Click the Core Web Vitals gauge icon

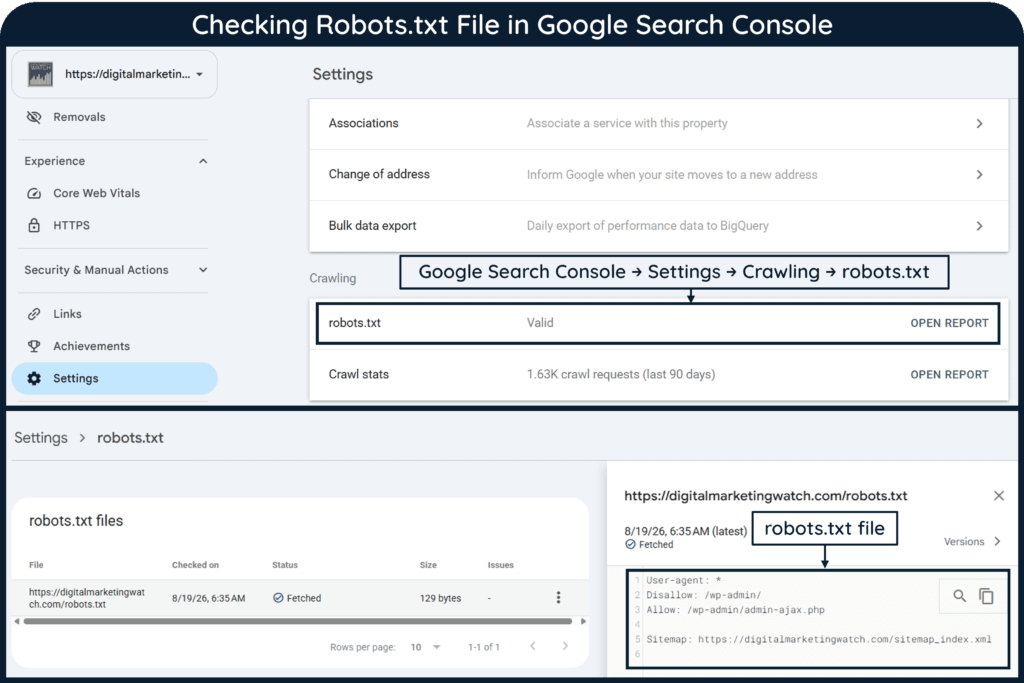point(34,193)
